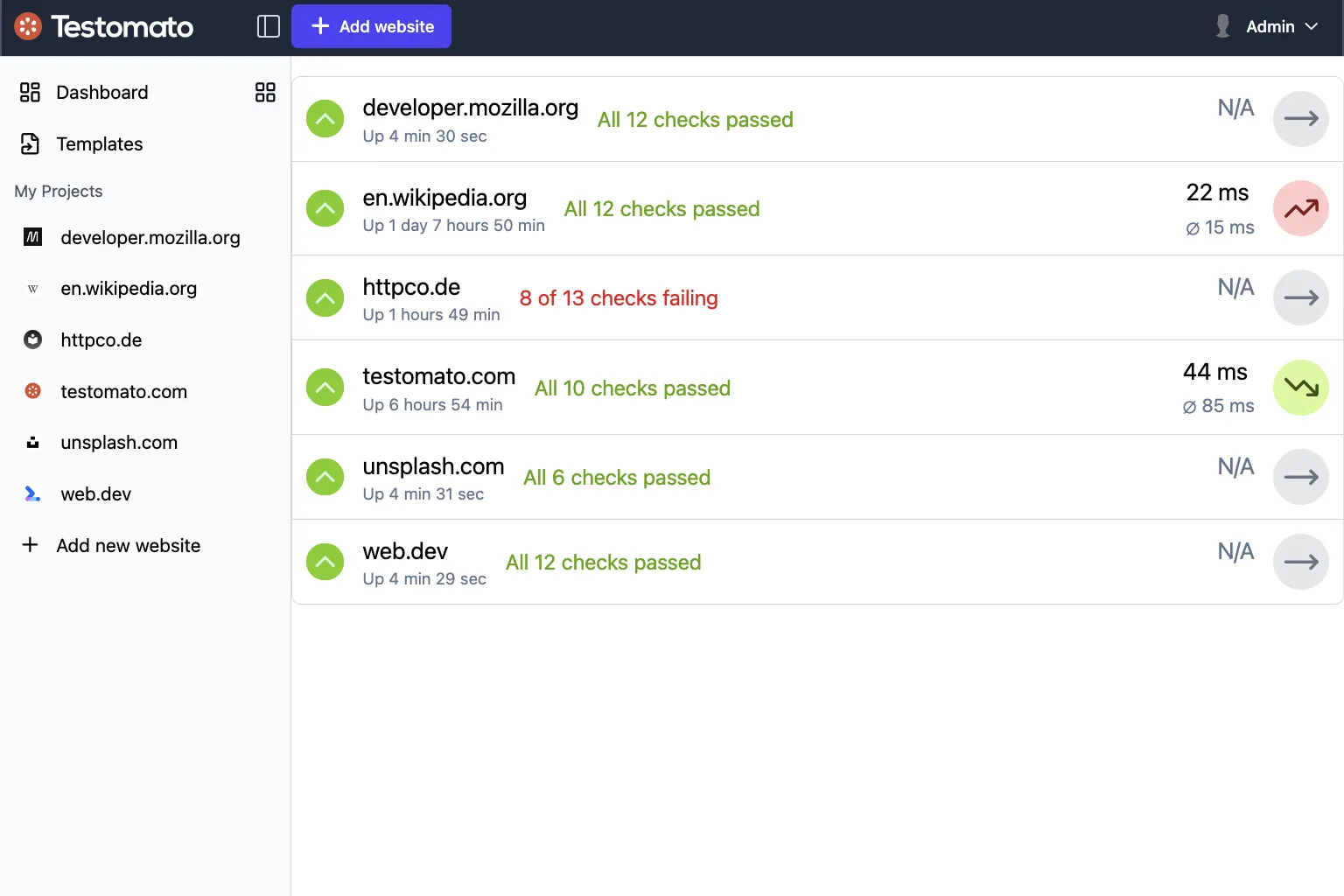The image size is (1344, 896).
Task: Click the green falling trend icon for testomato.com
Action: [x=1300, y=388]
